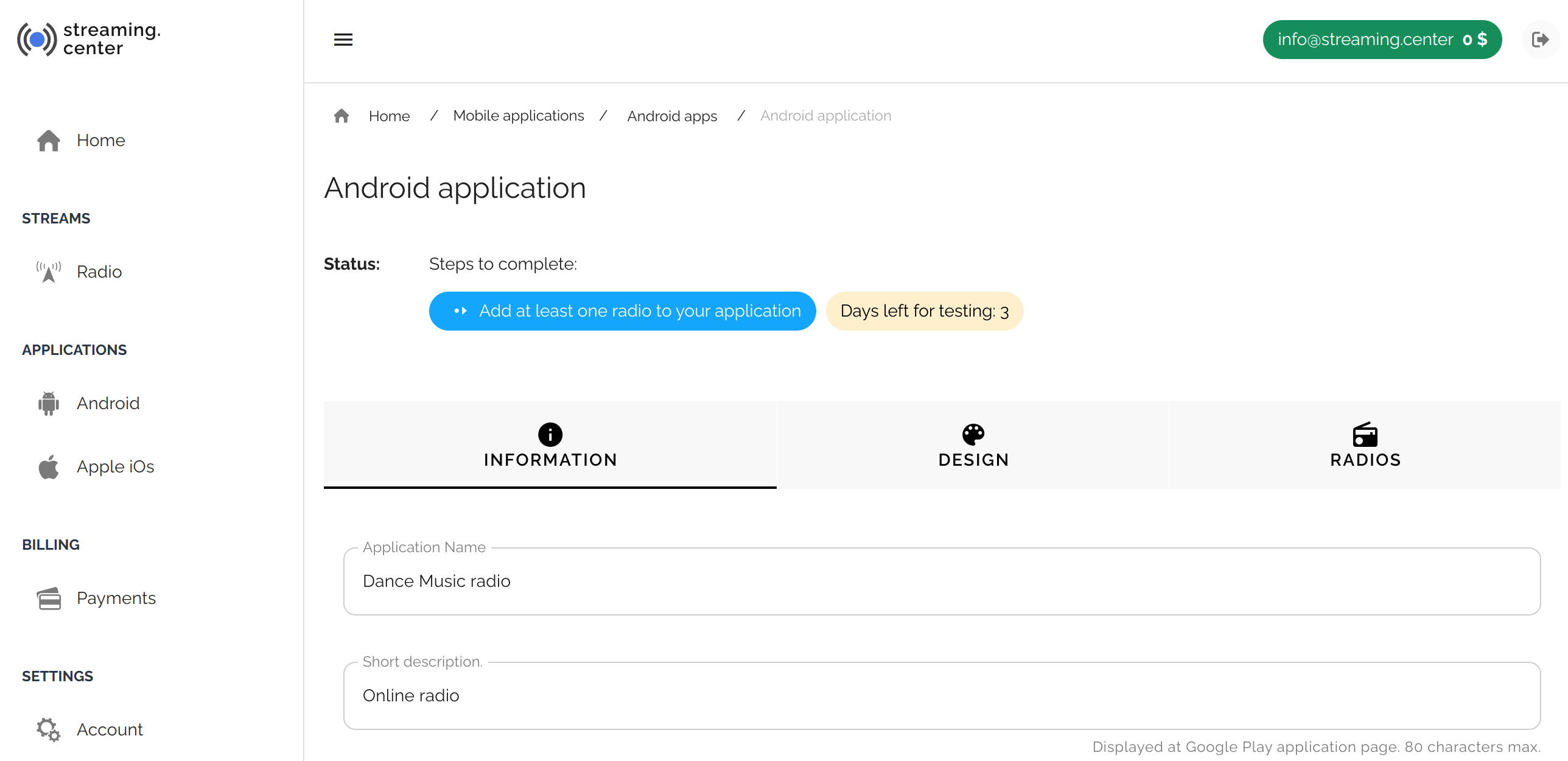The height and width of the screenshot is (761, 1568).
Task: Click the Apple logo icon in sidebar
Action: point(49,466)
